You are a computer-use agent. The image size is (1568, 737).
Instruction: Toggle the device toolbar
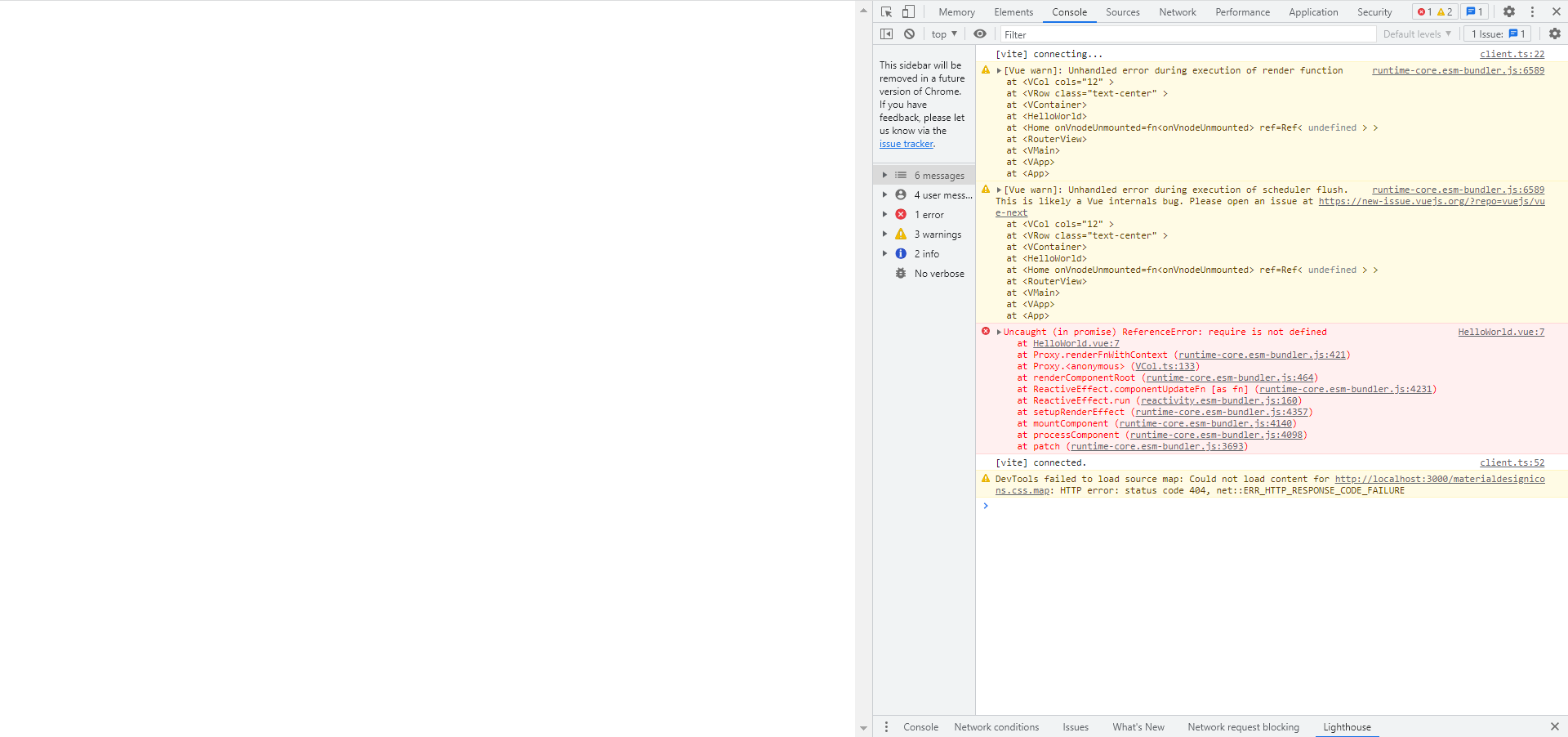(x=908, y=11)
